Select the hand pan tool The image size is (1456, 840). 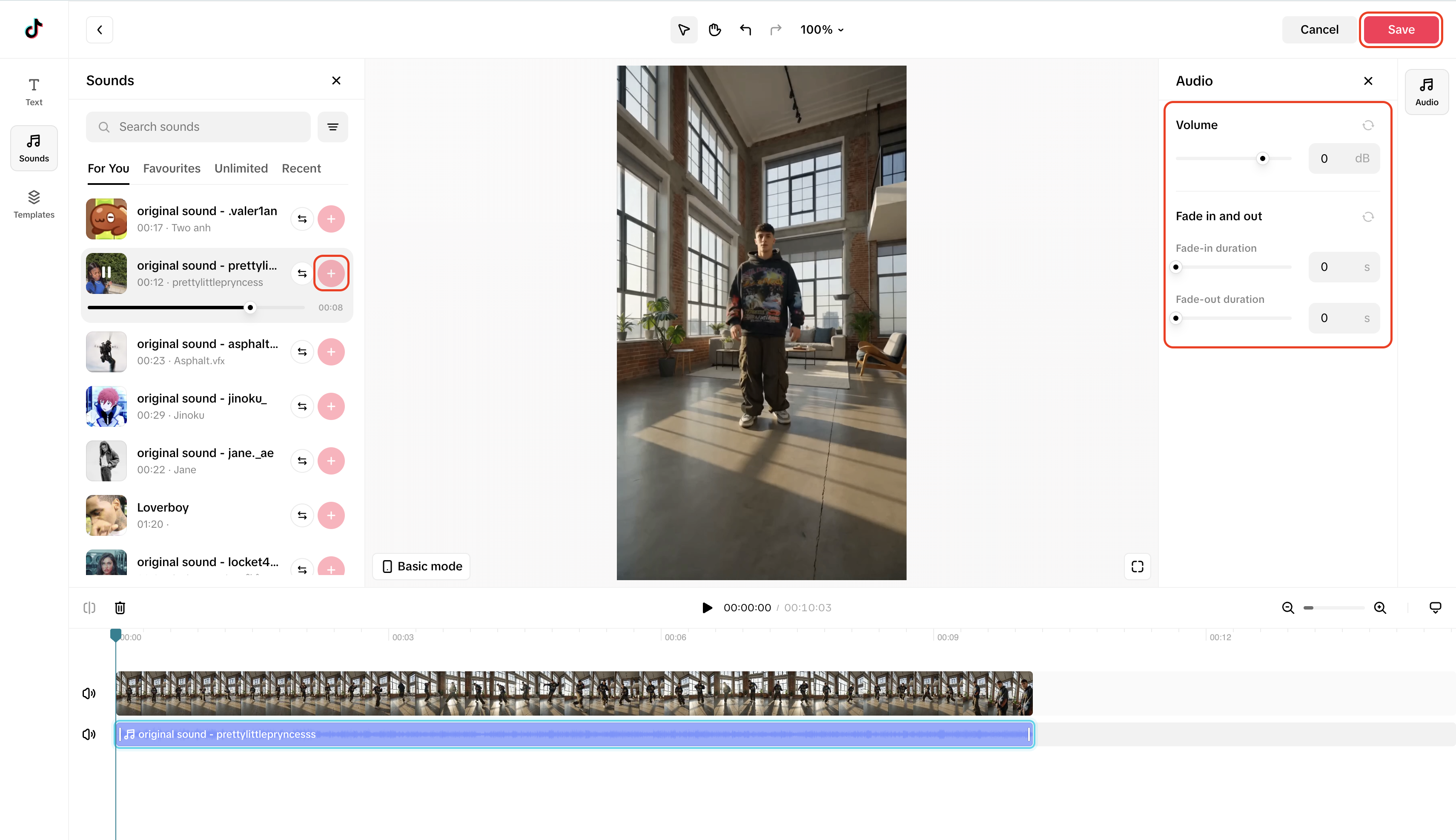[x=714, y=29]
